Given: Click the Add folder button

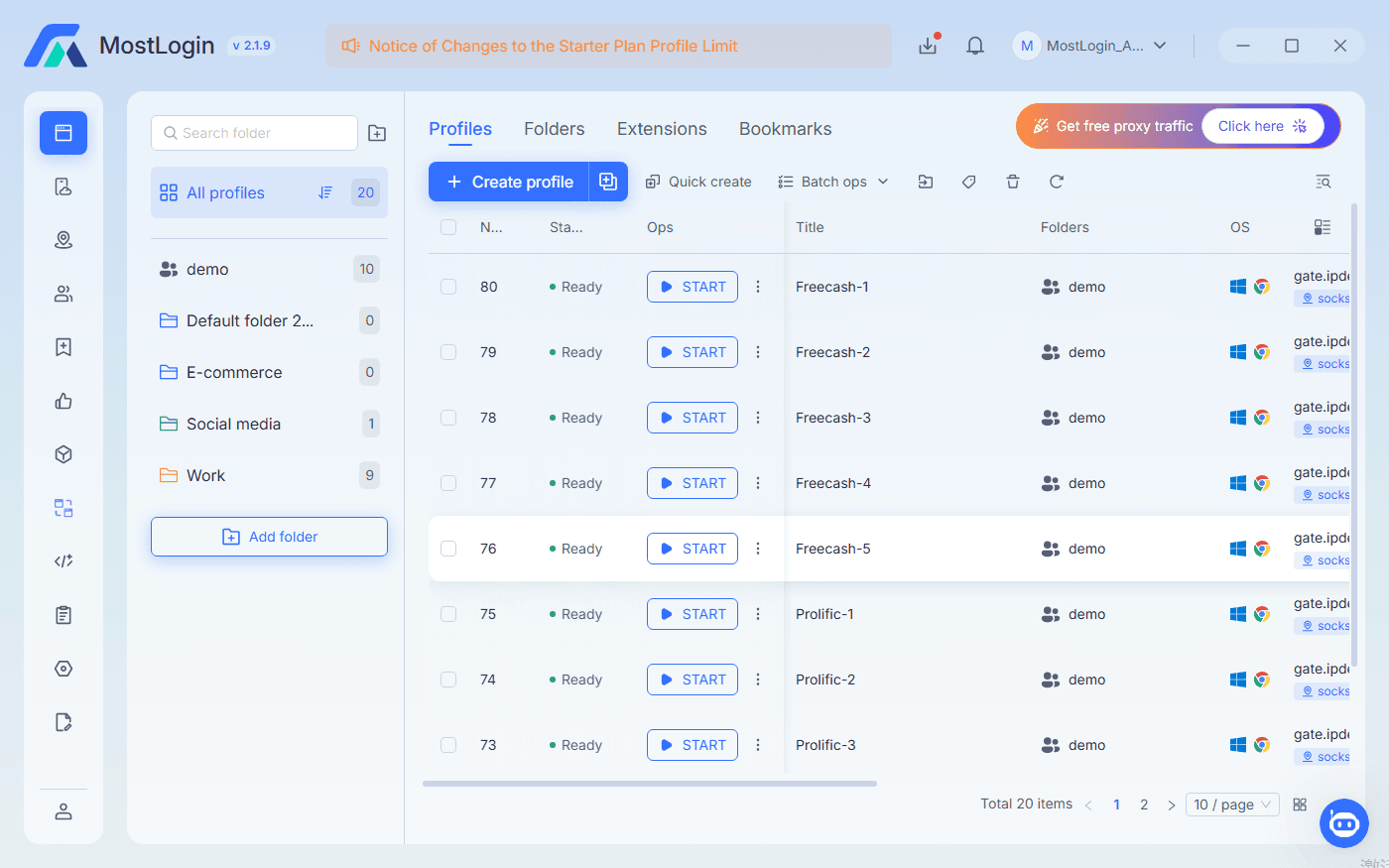Looking at the screenshot, I should point(269,537).
